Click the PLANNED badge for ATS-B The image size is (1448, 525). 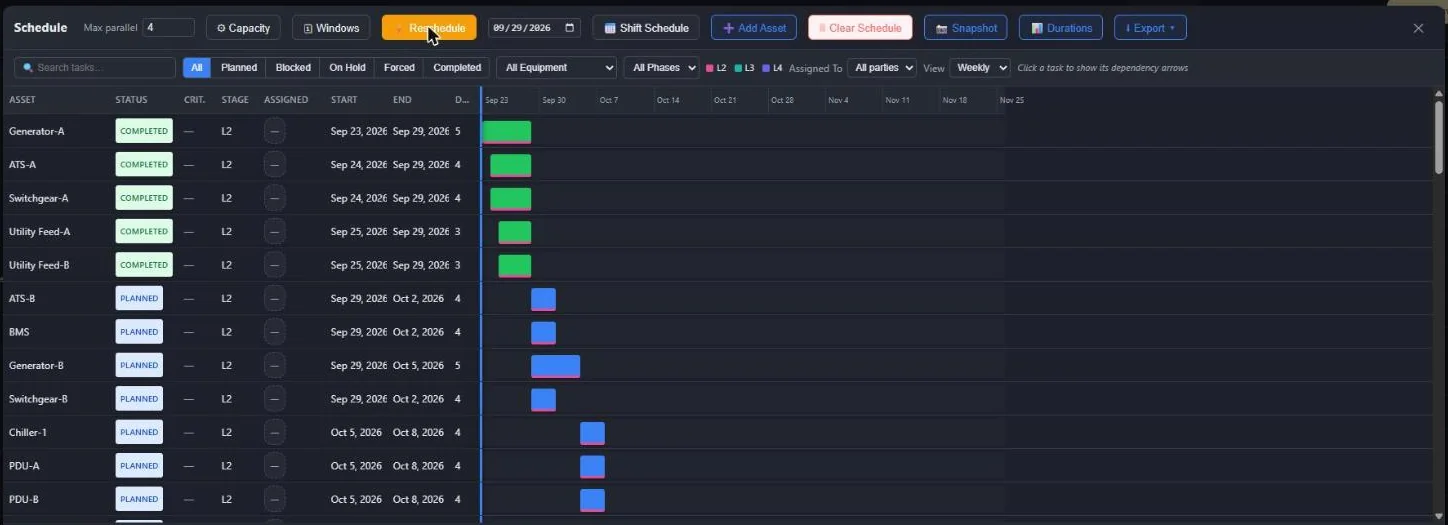click(x=139, y=298)
